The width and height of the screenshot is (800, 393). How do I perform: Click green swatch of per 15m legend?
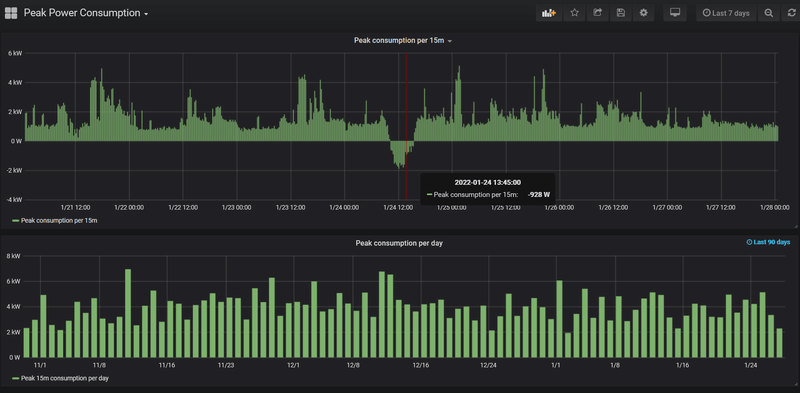point(15,220)
